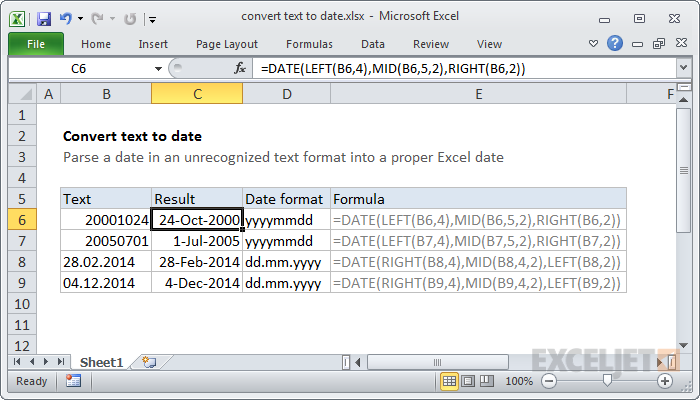Image resolution: width=700 pixels, height=400 pixels.
Task: Select row 6 header
Action: pos(22,220)
